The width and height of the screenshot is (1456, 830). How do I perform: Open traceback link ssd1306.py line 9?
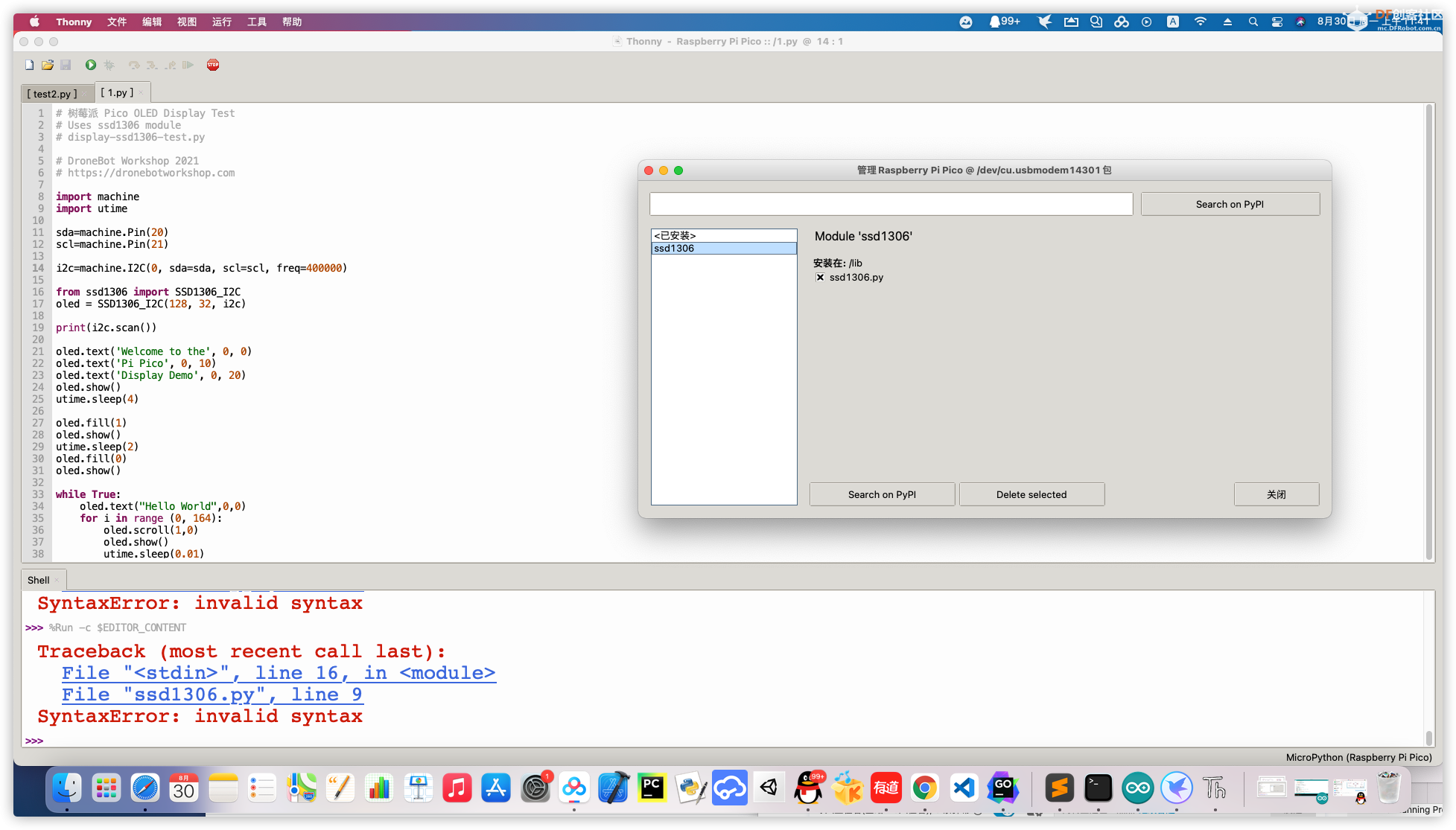(x=212, y=695)
